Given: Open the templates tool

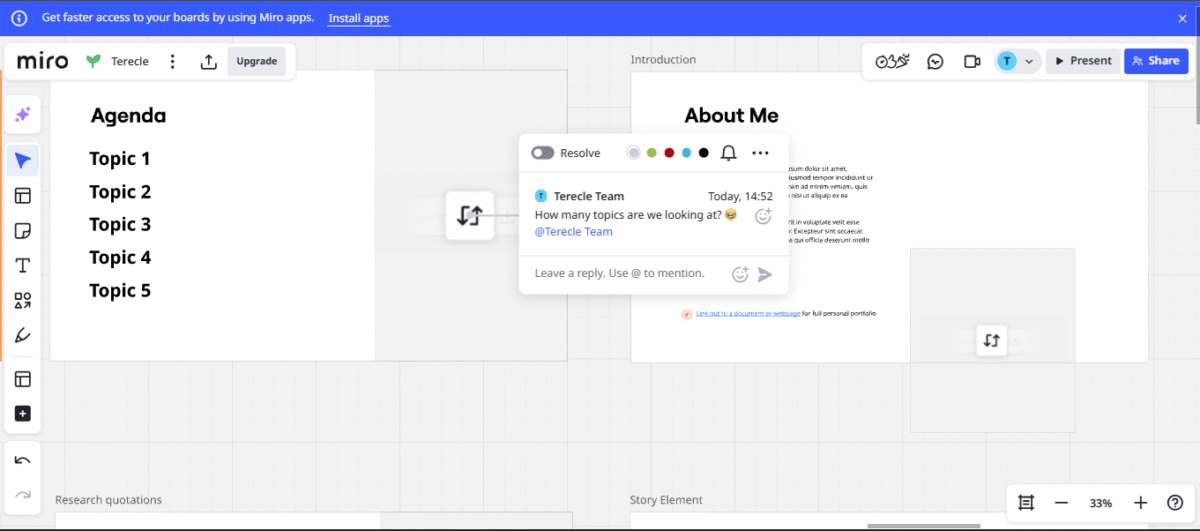Looking at the screenshot, I should (22, 196).
